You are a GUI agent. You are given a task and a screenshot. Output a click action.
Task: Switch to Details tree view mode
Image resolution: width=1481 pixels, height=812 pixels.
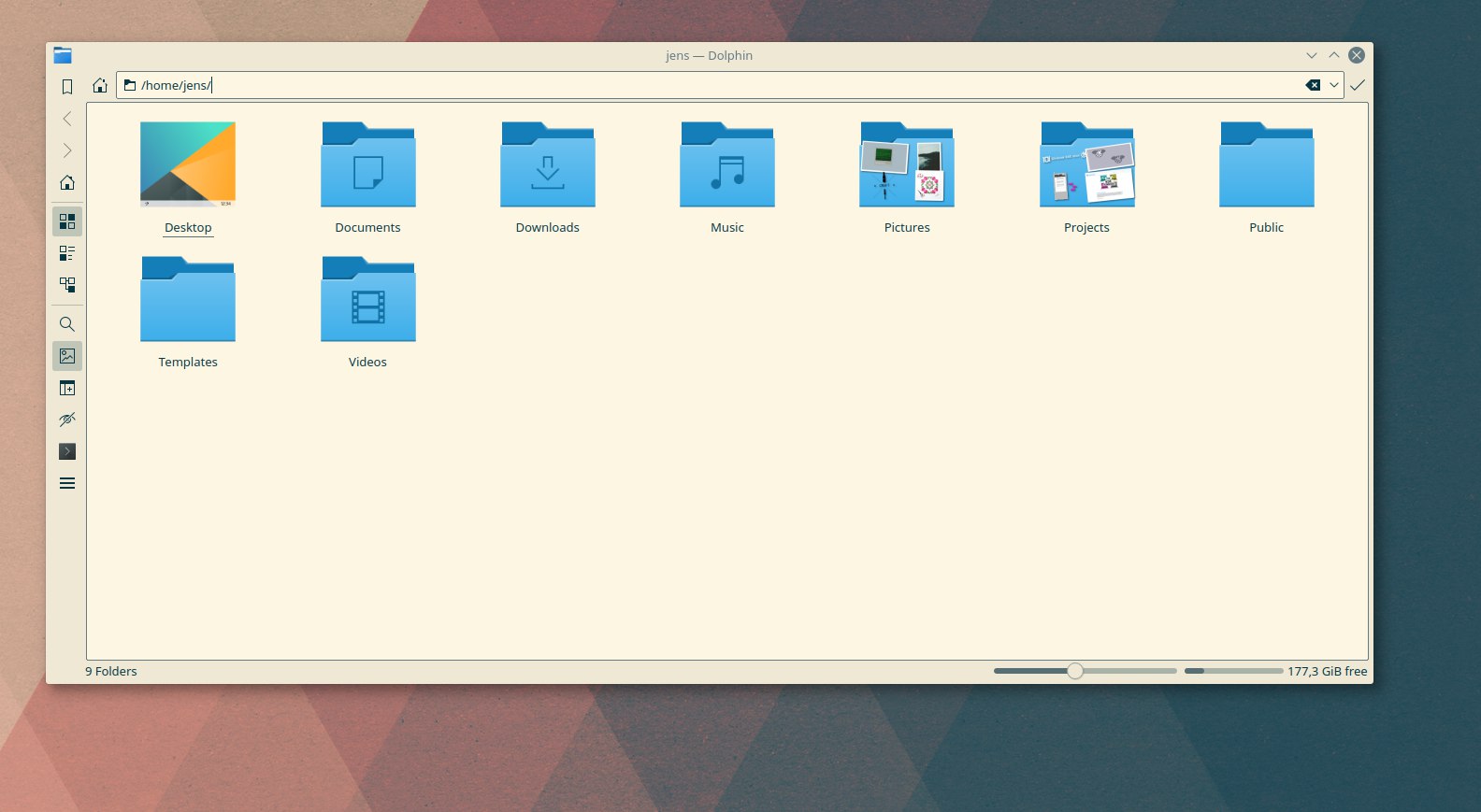pyautogui.click(x=67, y=285)
